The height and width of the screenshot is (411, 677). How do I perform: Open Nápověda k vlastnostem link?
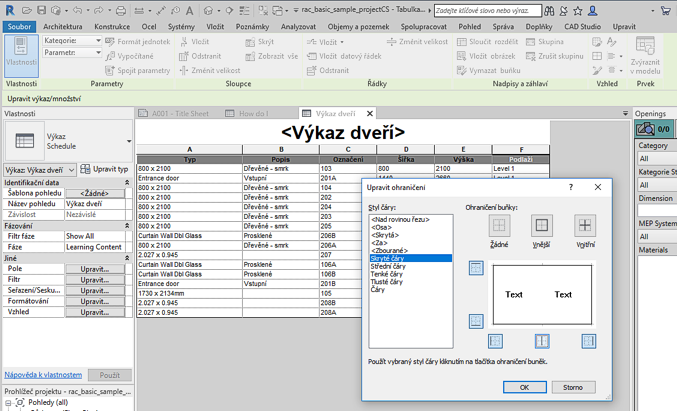(43, 375)
